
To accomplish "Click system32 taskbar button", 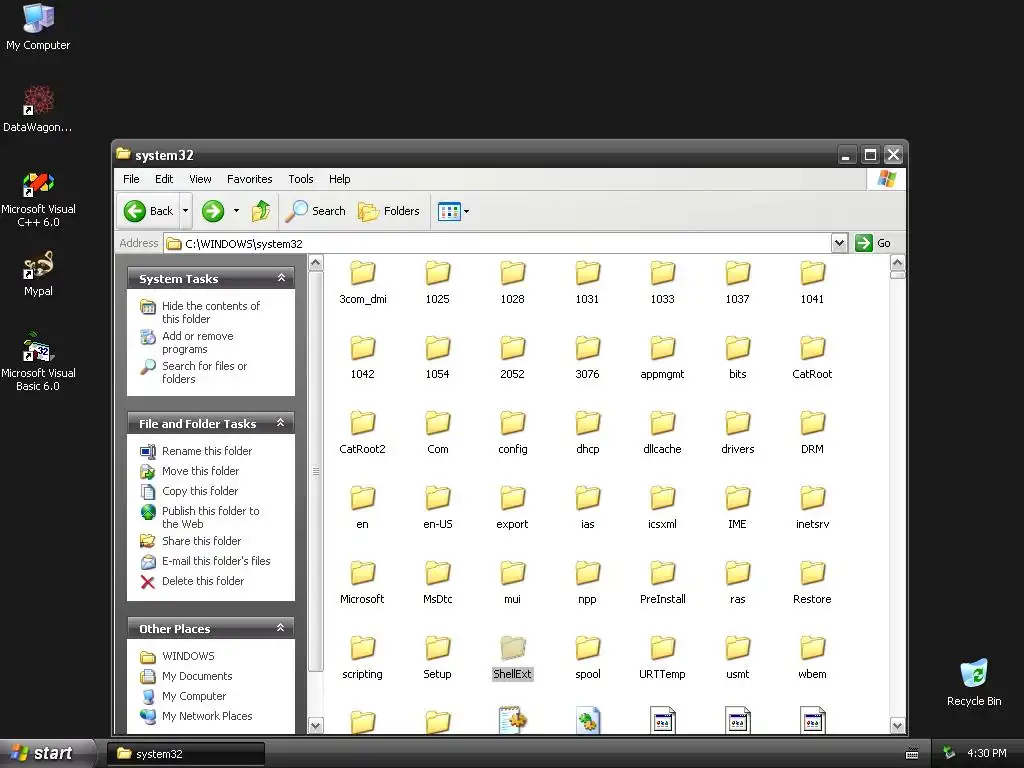I will coord(185,754).
